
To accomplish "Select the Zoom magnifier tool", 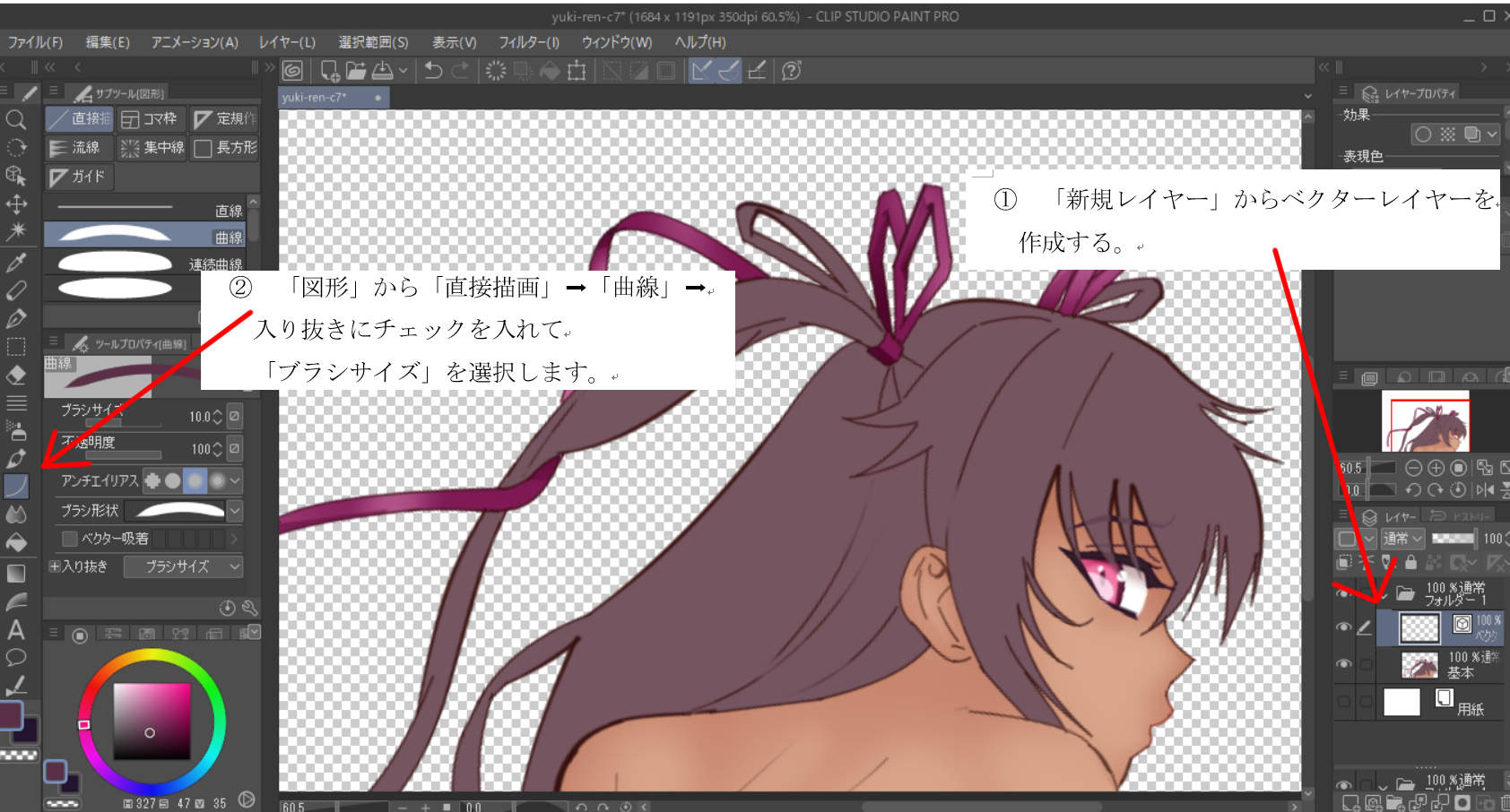I will (15, 119).
